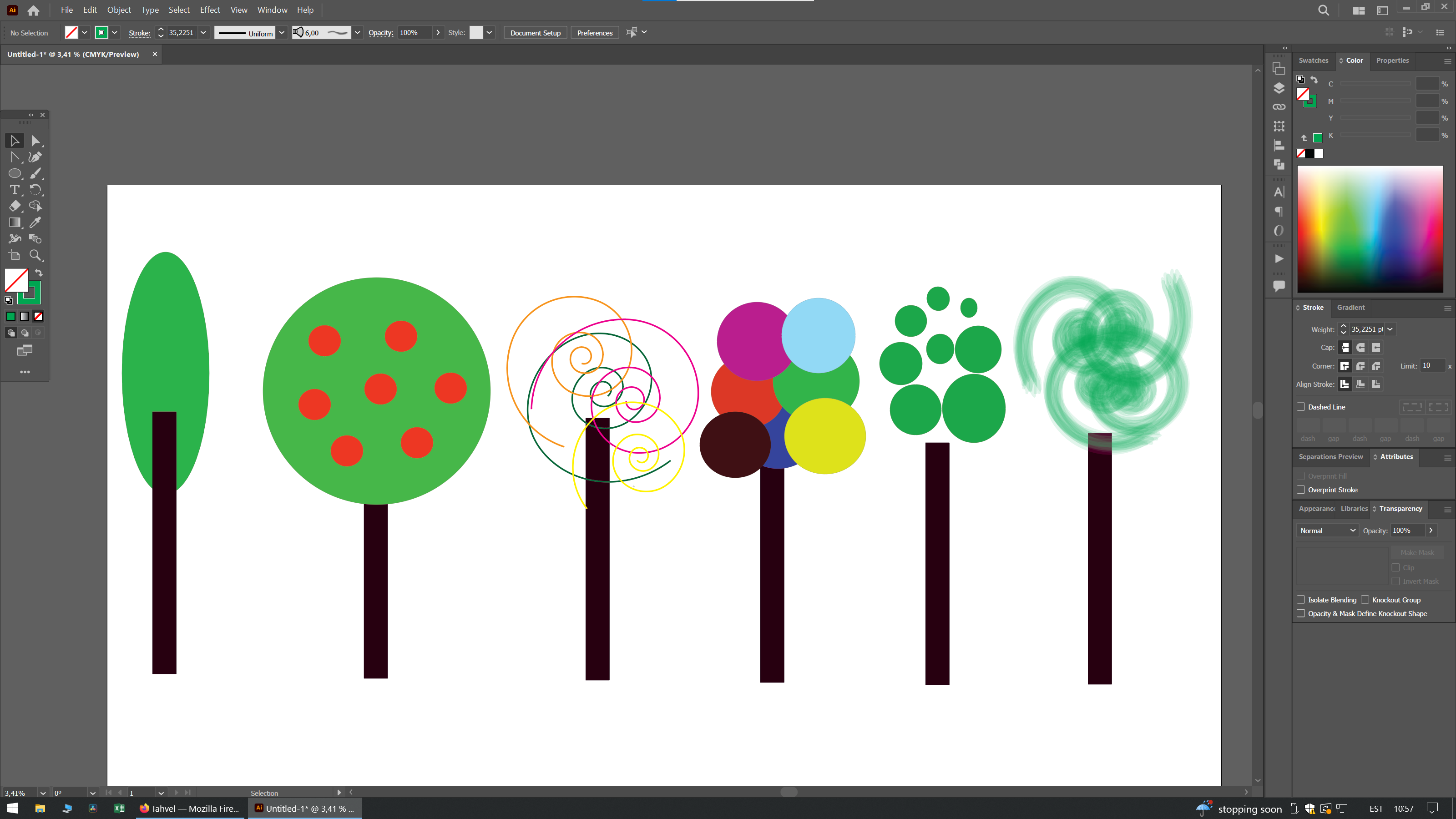Viewport: 1456px width, 819px height.
Task: Open the Layers panel icon
Action: tap(1279, 88)
